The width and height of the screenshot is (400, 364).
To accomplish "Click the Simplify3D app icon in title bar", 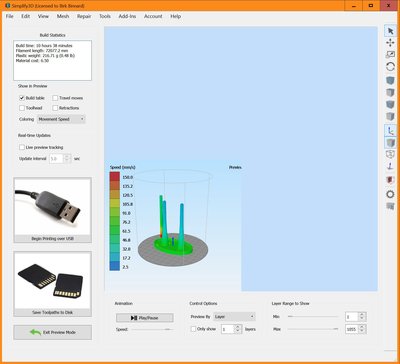I will [8, 6].
